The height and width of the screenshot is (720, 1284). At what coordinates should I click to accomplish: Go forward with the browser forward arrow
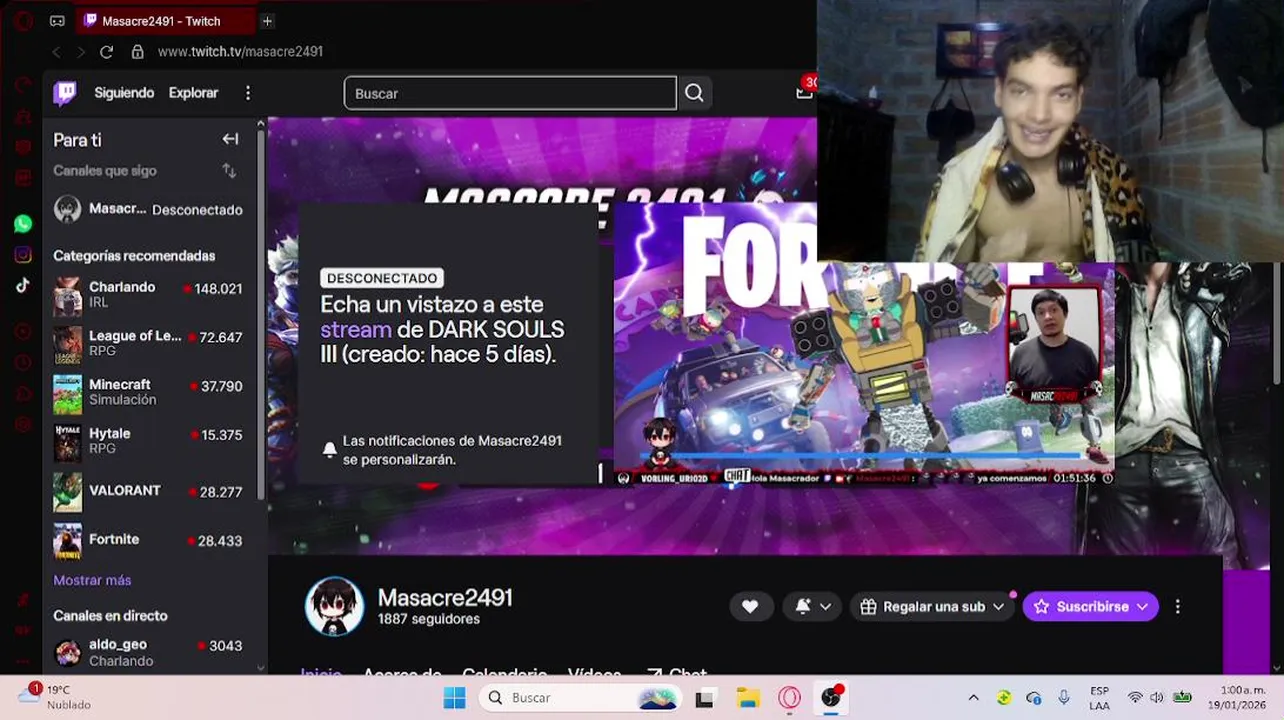point(81,52)
